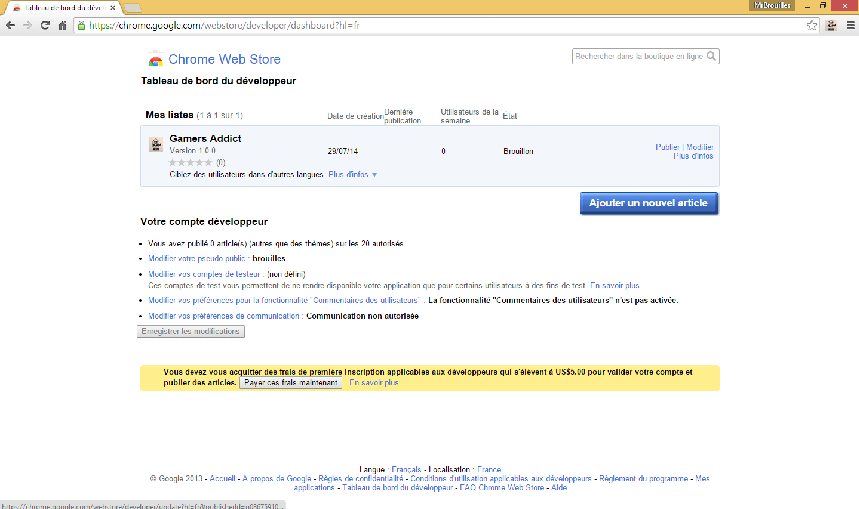The height and width of the screenshot is (509, 859).
Task: Click the 'Publier' link for Gamers Addict
Action: pos(667,147)
